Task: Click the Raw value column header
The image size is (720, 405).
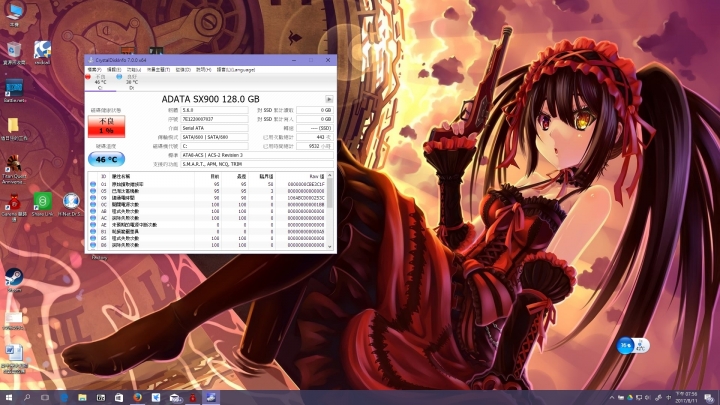Action: point(301,176)
